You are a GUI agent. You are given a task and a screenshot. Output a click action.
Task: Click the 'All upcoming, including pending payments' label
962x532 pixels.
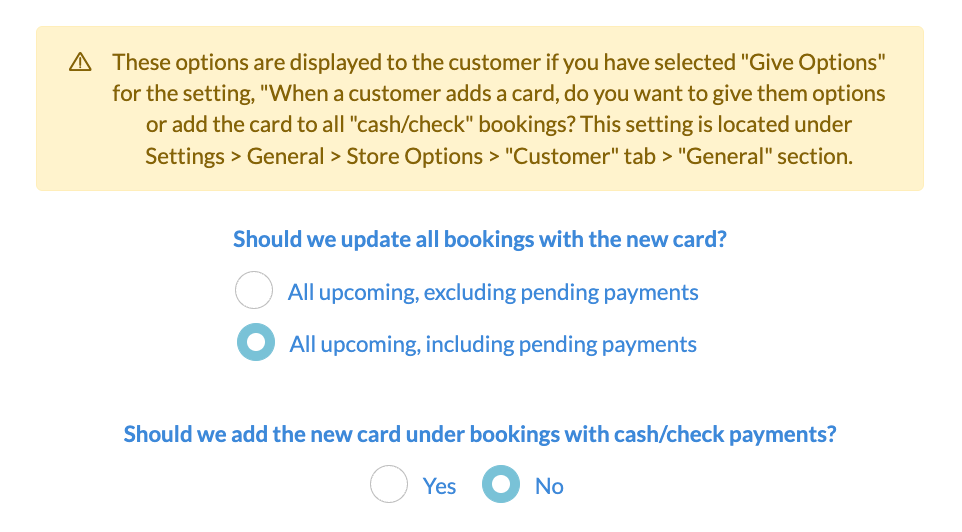(493, 344)
